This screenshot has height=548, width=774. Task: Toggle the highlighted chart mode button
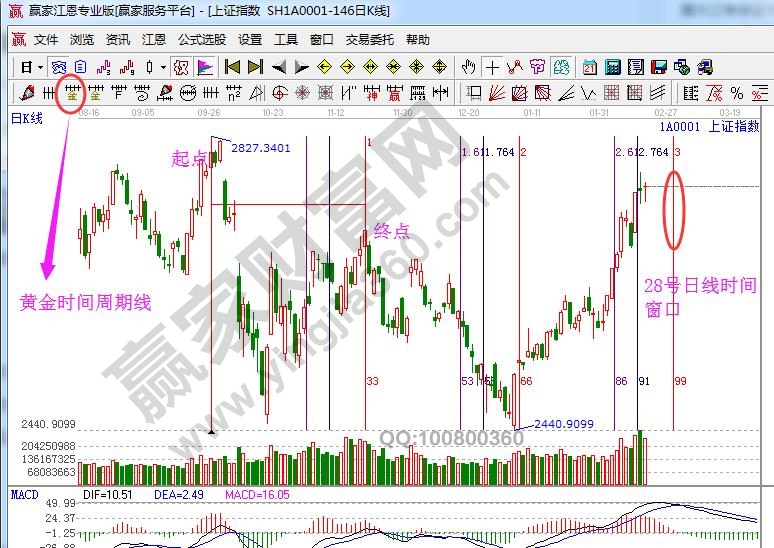tap(180, 67)
